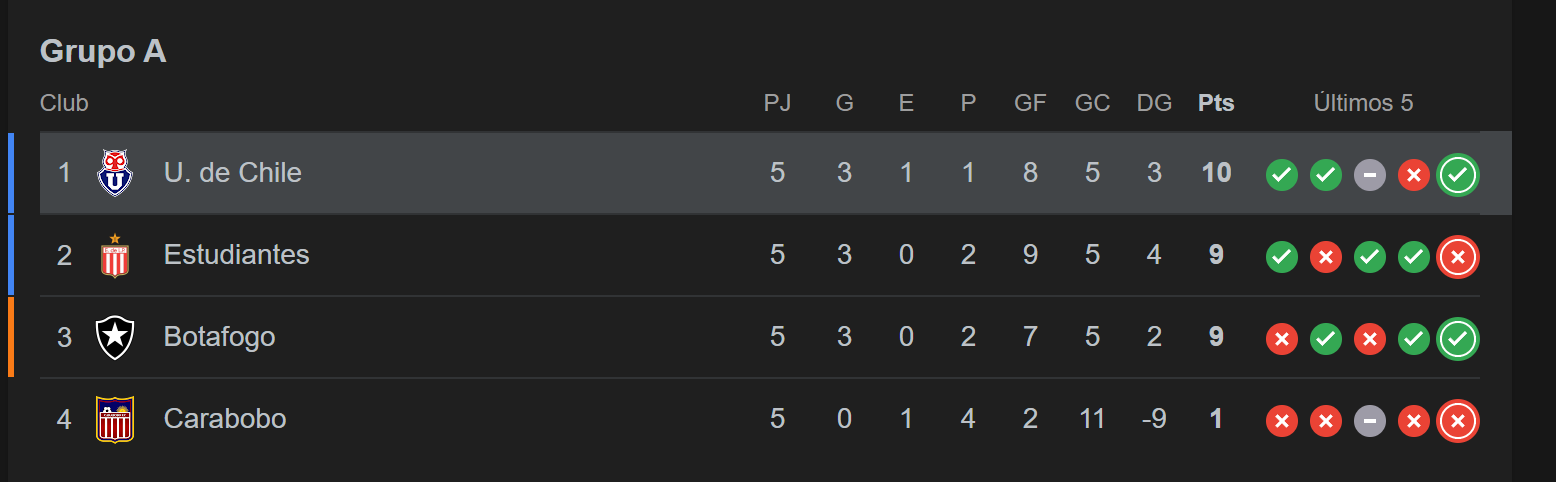Open the Carabobo team link

tap(225, 418)
